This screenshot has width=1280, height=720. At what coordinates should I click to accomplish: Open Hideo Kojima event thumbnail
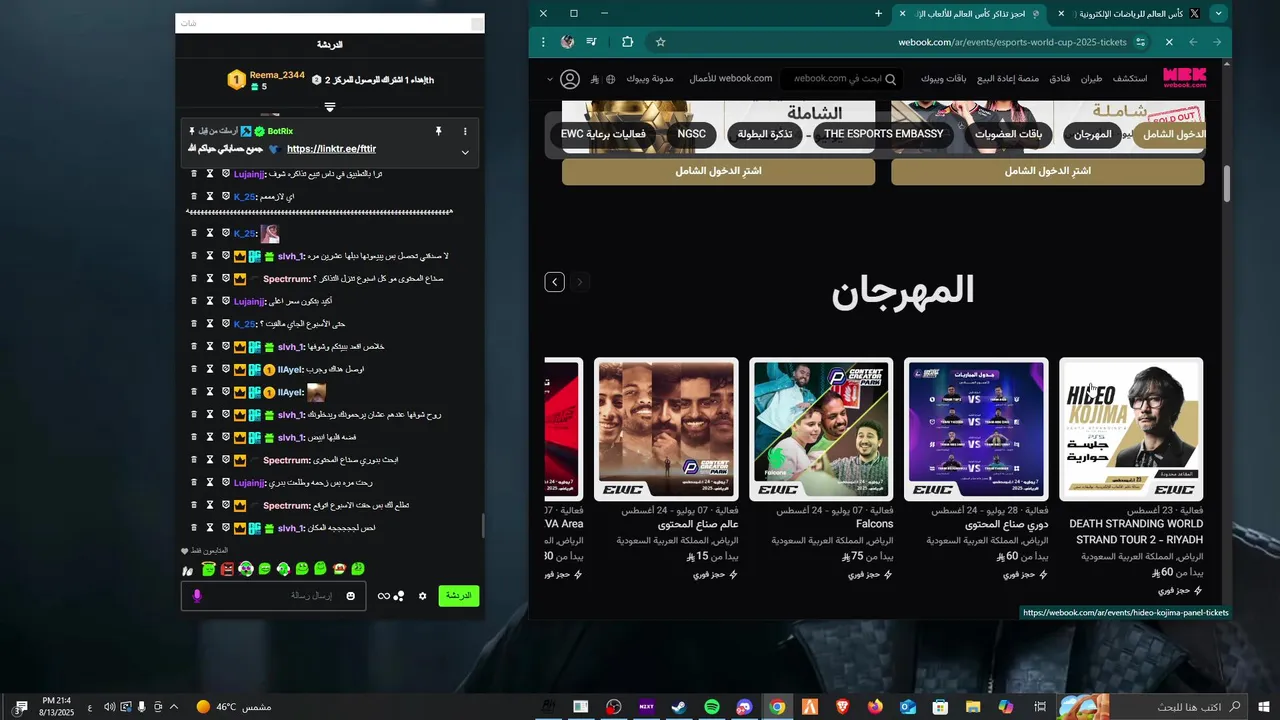1131,429
